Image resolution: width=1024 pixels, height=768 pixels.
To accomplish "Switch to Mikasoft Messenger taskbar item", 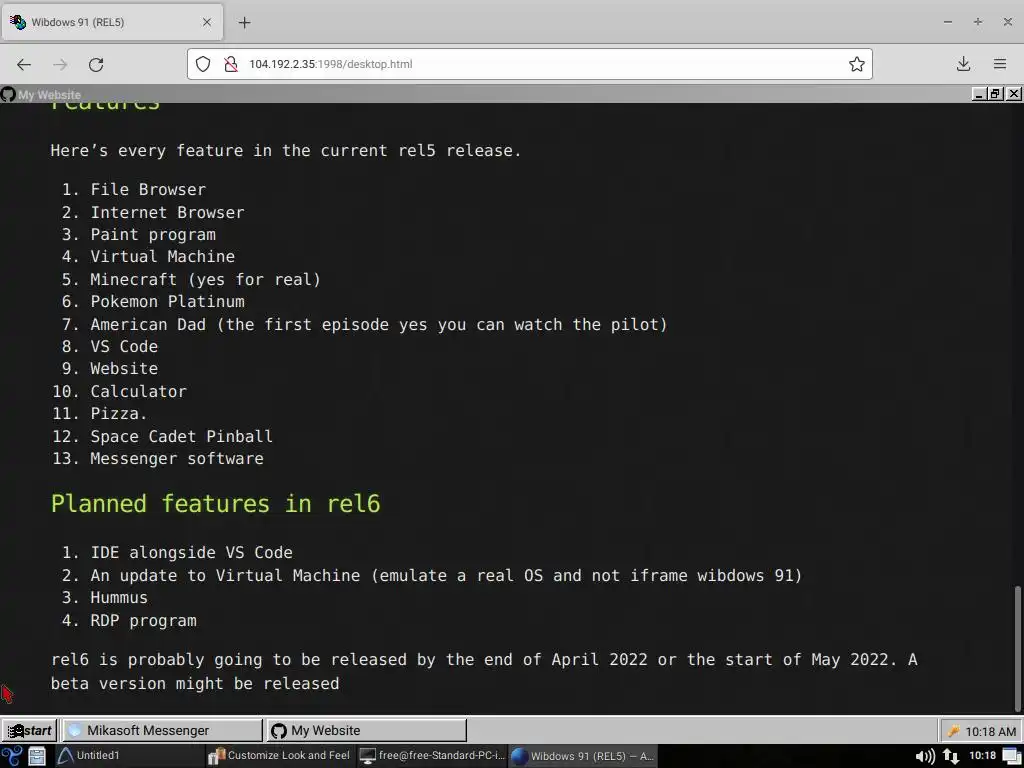I will pos(161,730).
